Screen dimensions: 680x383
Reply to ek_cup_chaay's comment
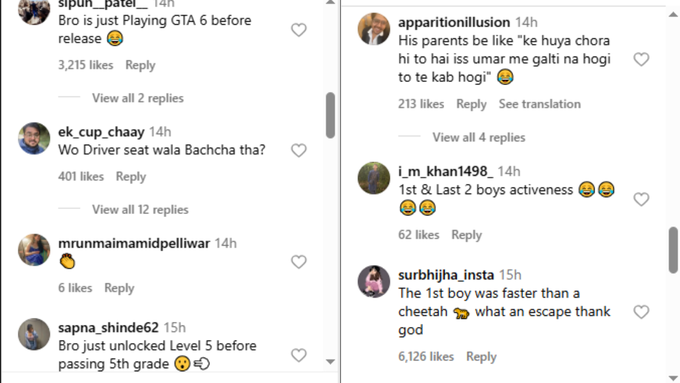[x=131, y=177]
